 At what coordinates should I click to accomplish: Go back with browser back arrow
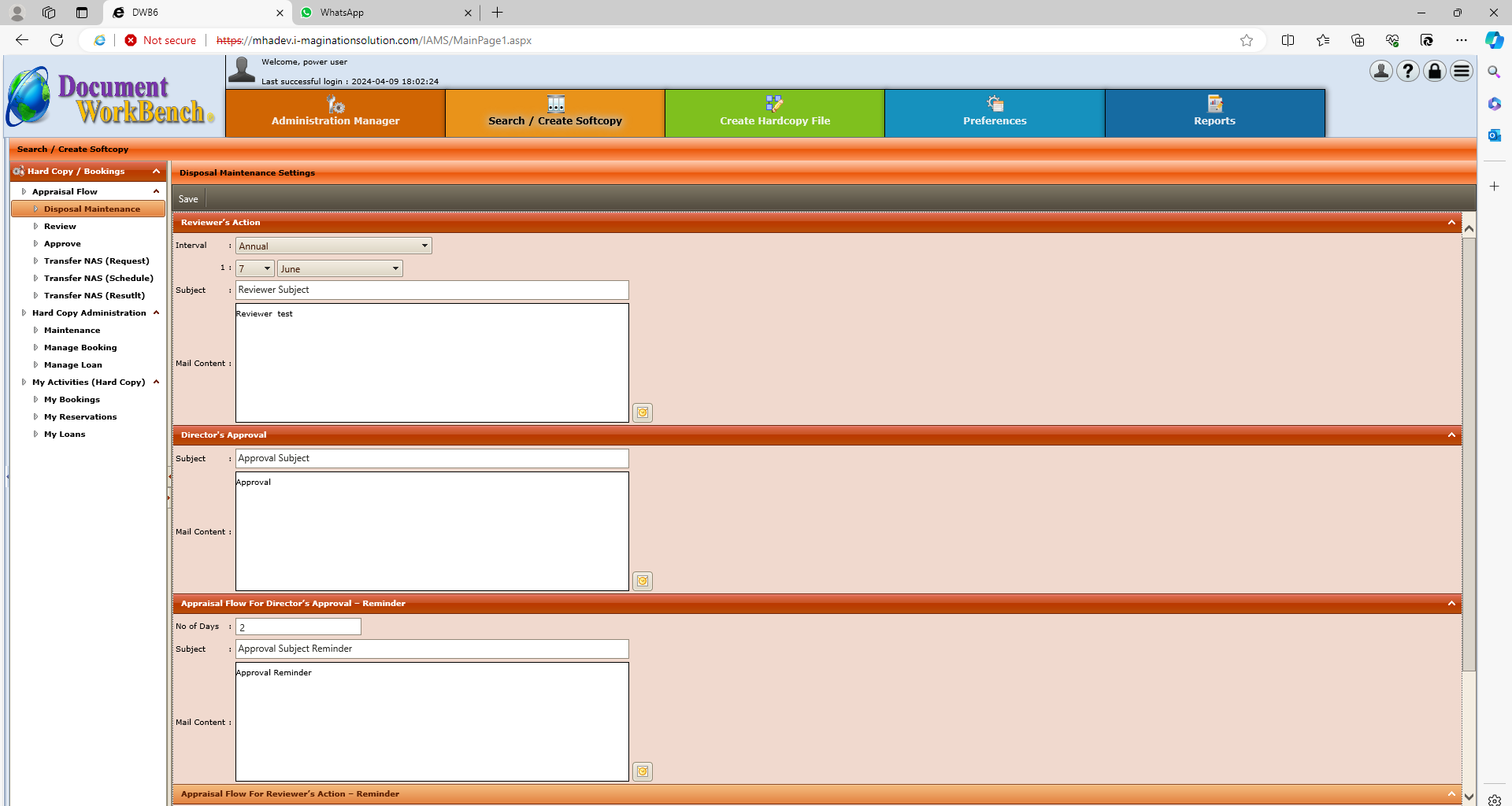(x=22, y=40)
